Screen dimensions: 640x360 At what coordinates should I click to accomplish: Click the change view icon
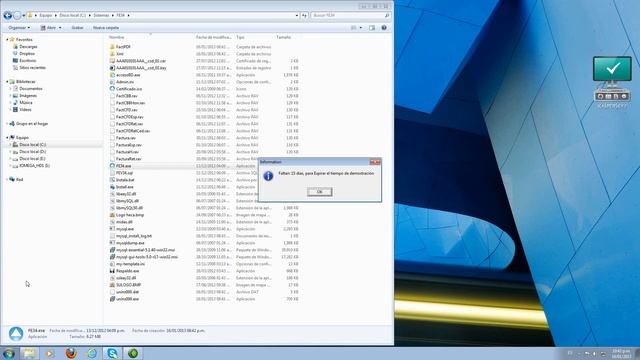tap(353, 28)
